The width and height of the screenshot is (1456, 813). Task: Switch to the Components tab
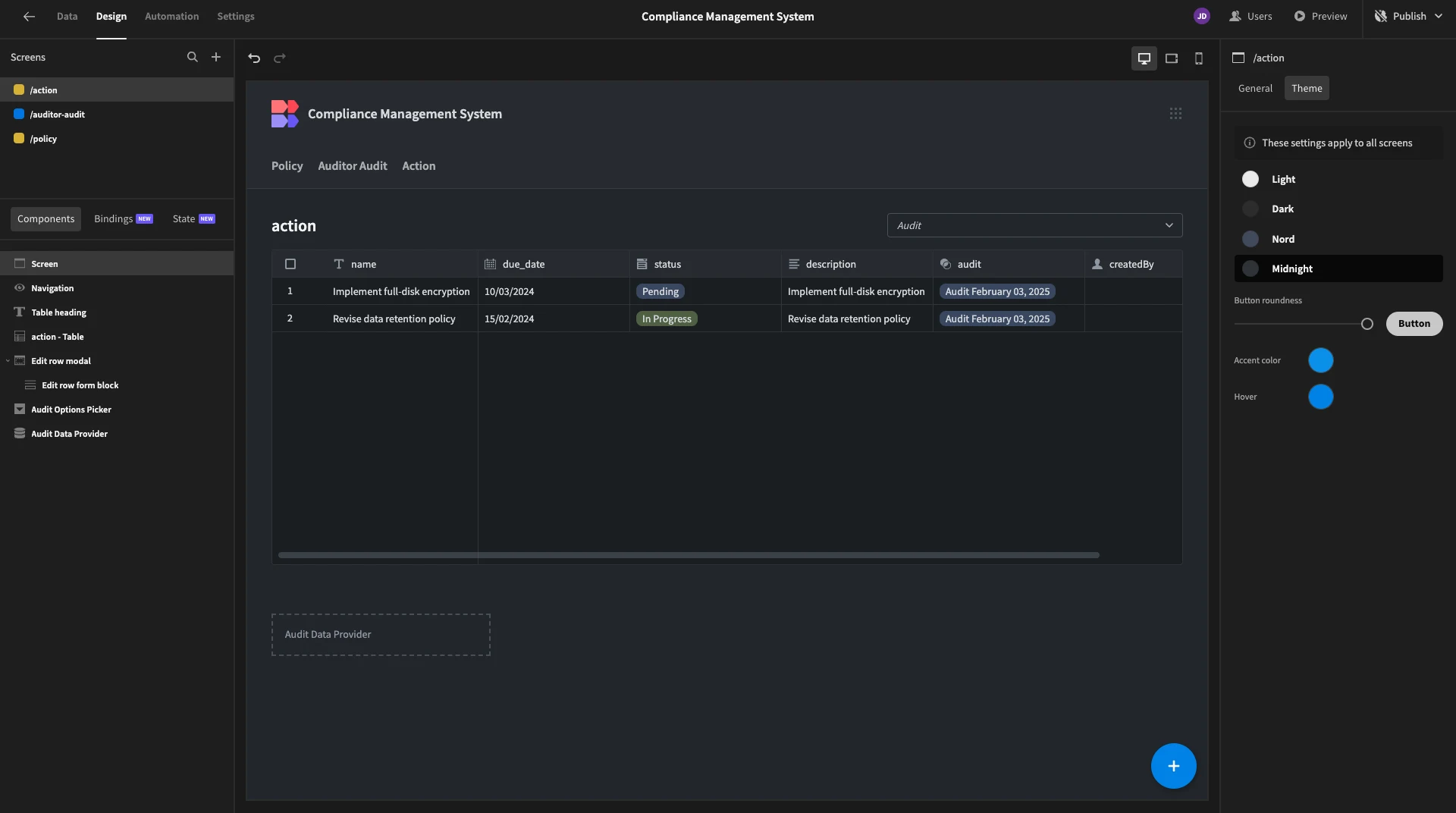tap(45, 218)
